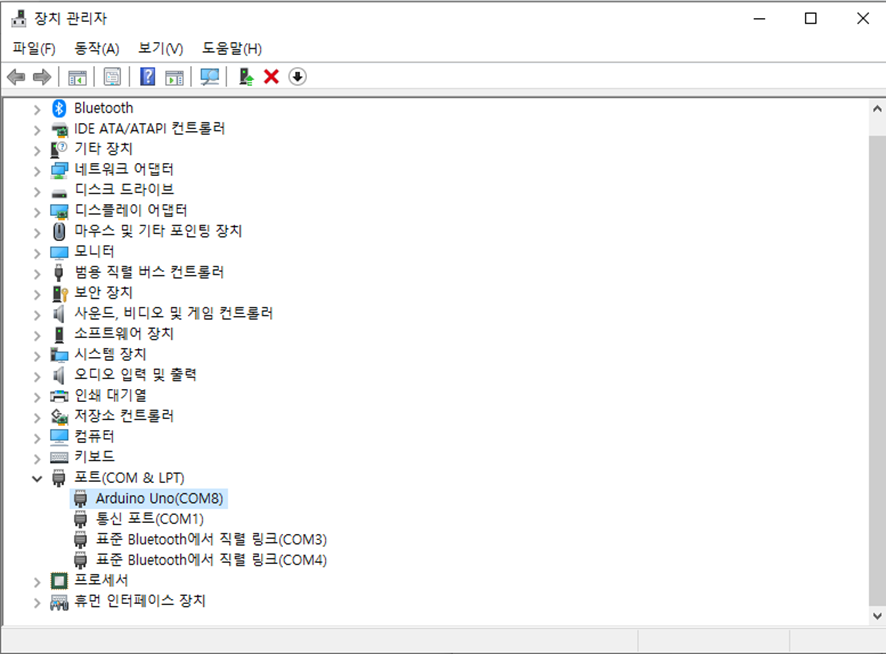Image resolution: width=886 pixels, height=654 pixels.
Task: Expand the 네트워크 어댑터 node
Action: point(37,170)
